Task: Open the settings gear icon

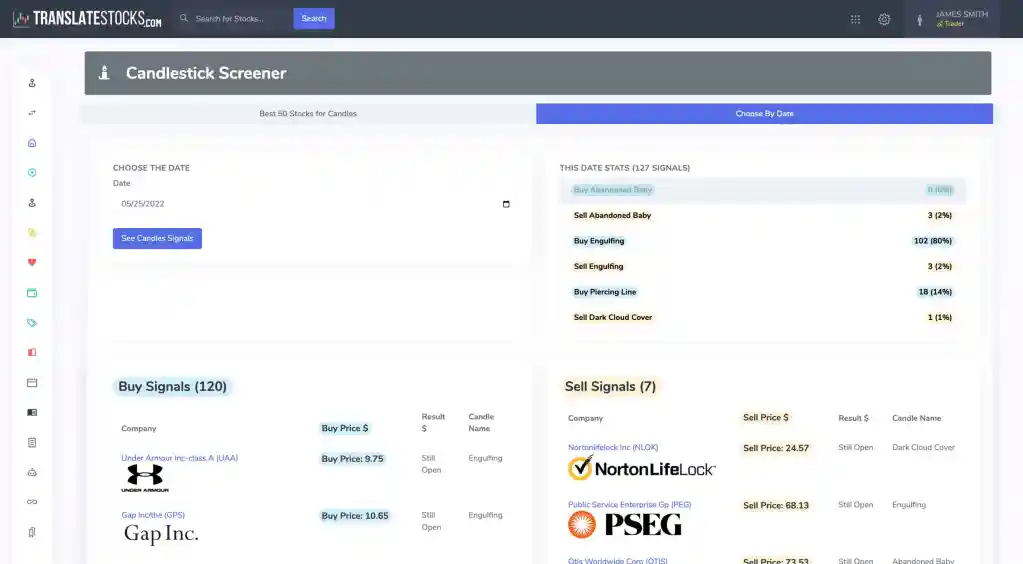Action: tap(884, 20)
